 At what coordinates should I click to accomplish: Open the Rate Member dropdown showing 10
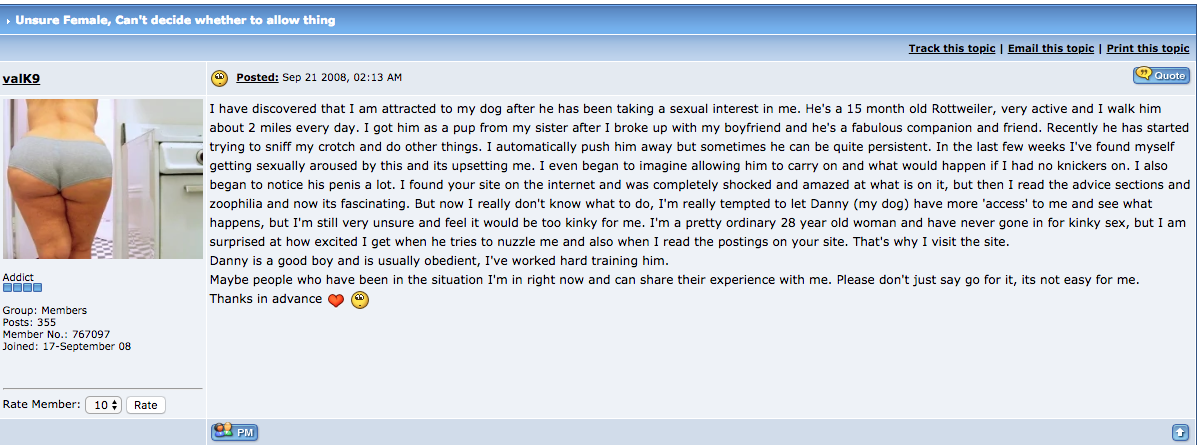[x=104, y=405]
